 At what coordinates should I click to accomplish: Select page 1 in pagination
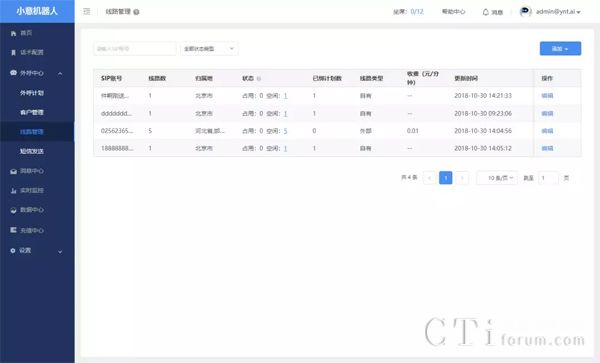point(446,178)
